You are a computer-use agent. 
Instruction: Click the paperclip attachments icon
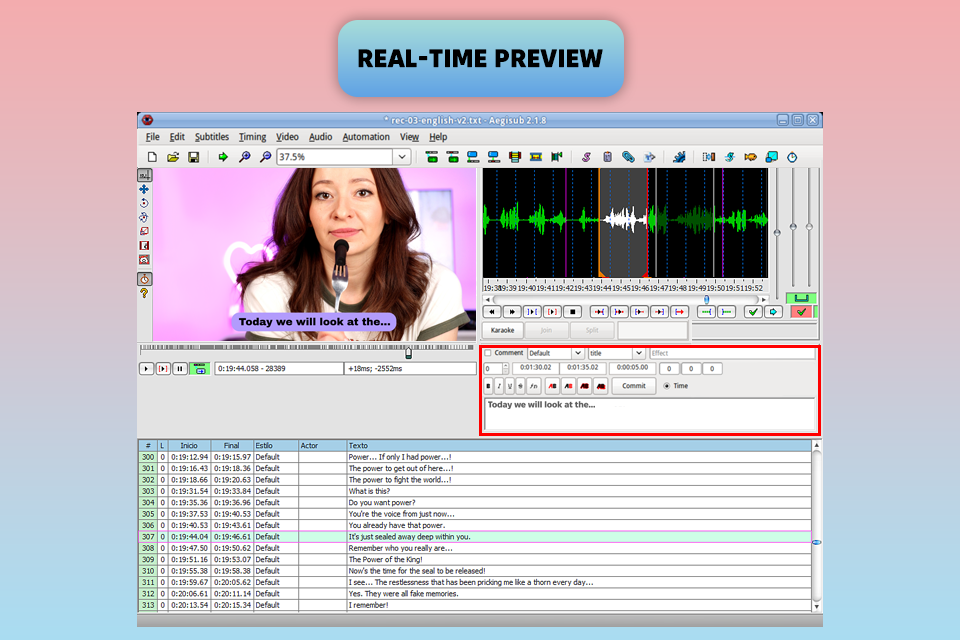tap(628, 157)
